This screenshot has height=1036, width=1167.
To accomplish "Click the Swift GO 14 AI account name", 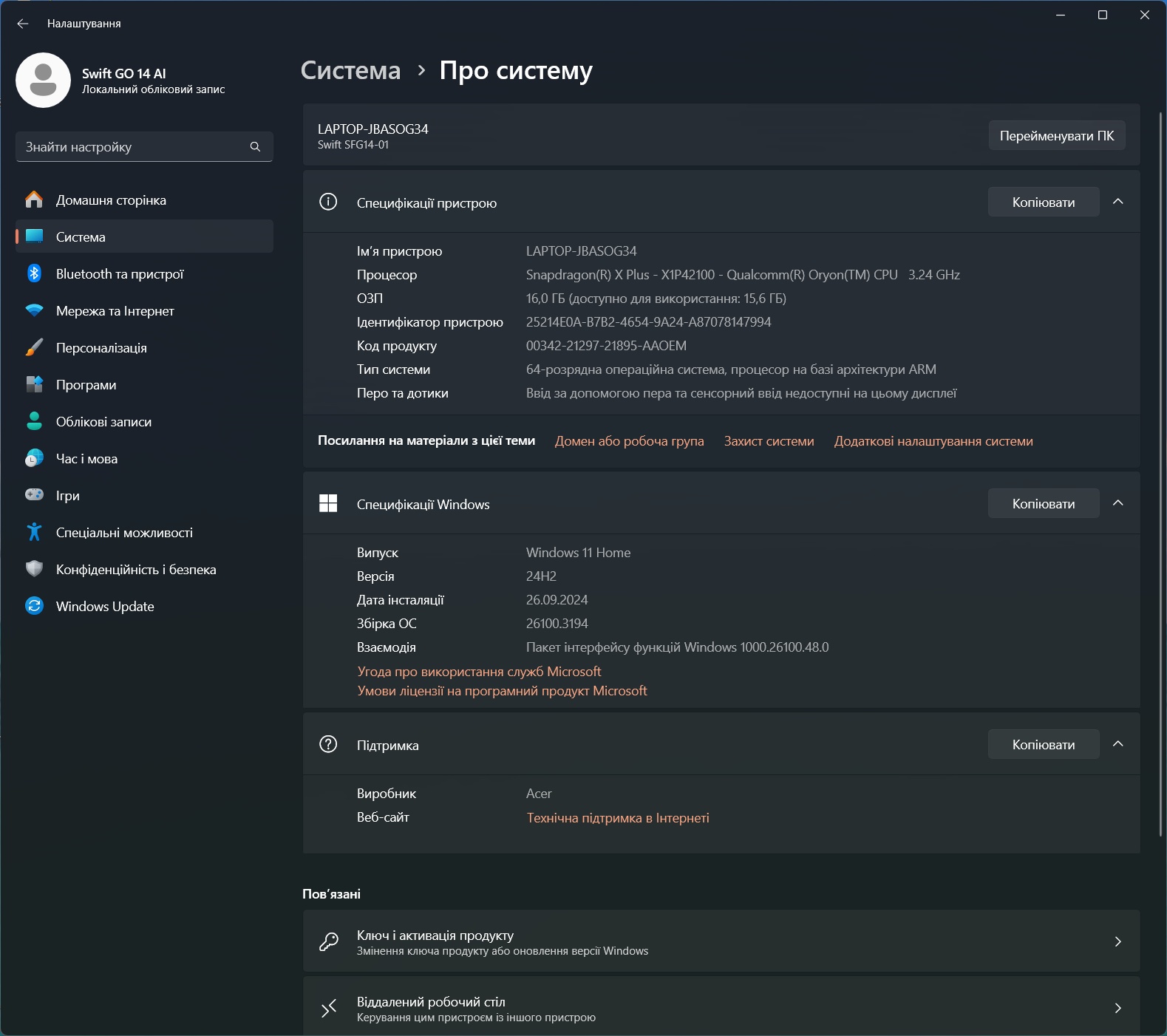I will pyautogui.click(x=124, y=73).
